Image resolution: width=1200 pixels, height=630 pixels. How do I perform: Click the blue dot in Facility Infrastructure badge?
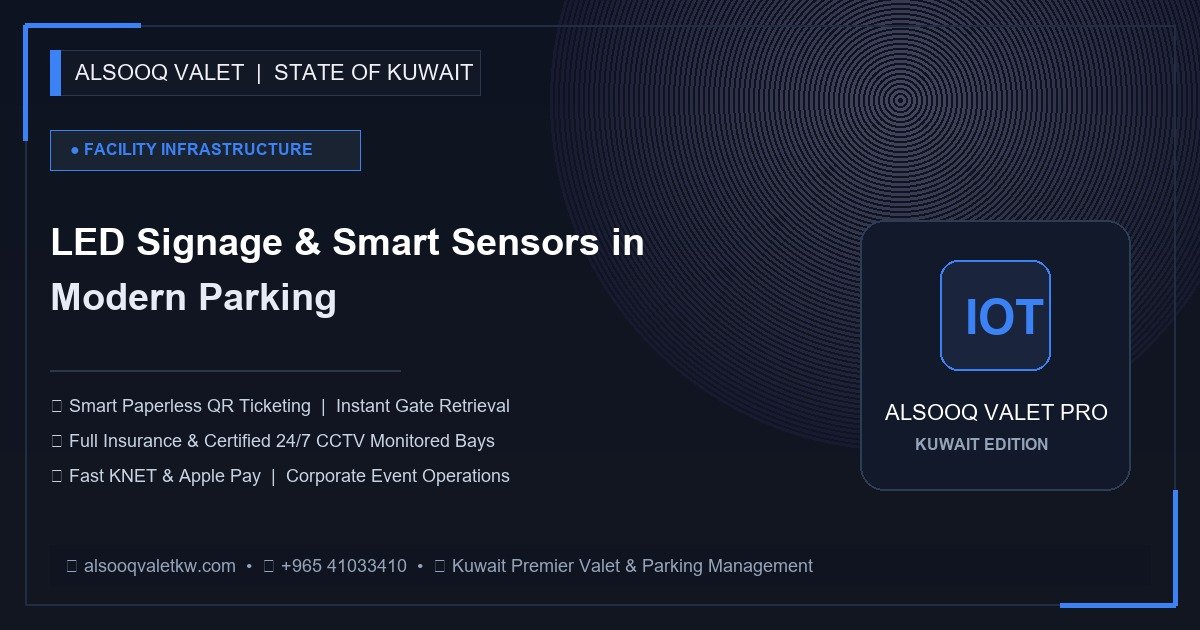tap(75, 150)
